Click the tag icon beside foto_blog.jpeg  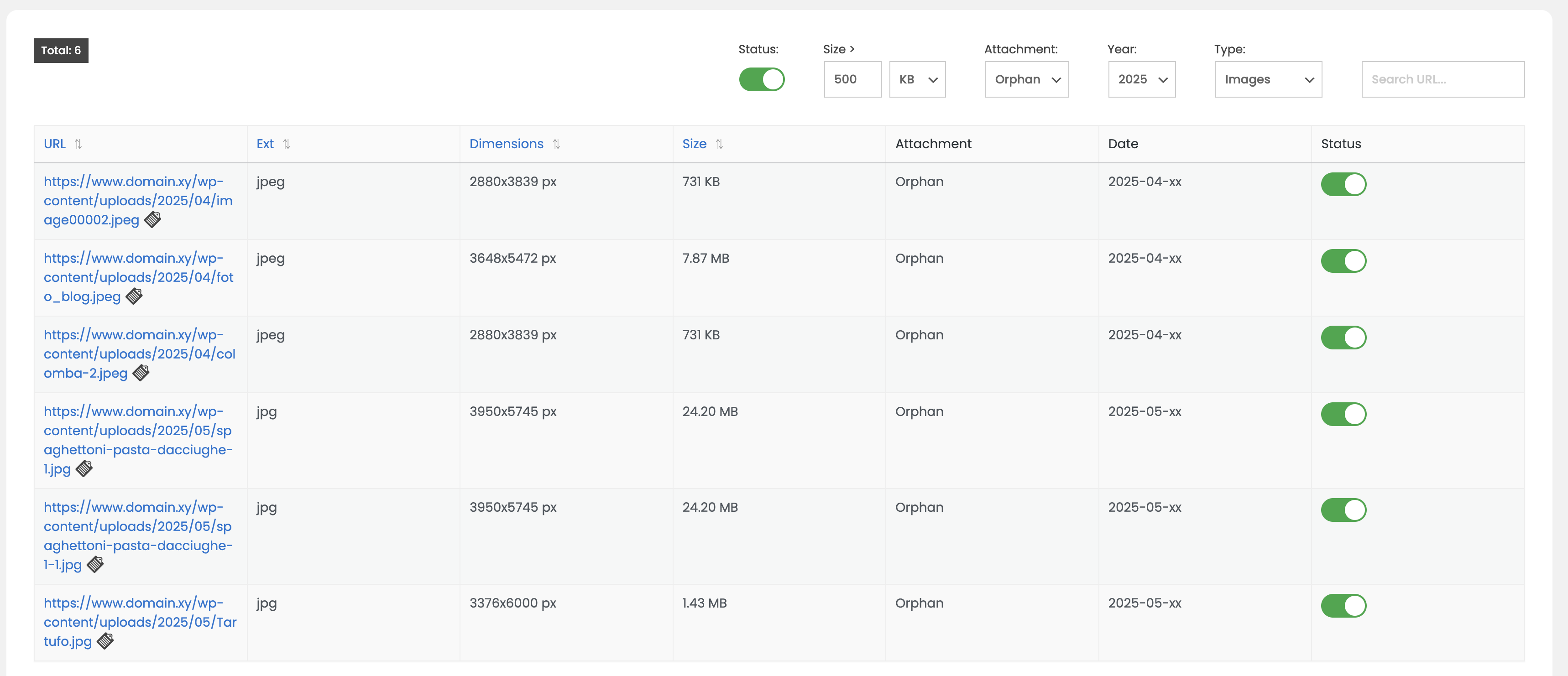pyautogui.click(x=134, y=296)
